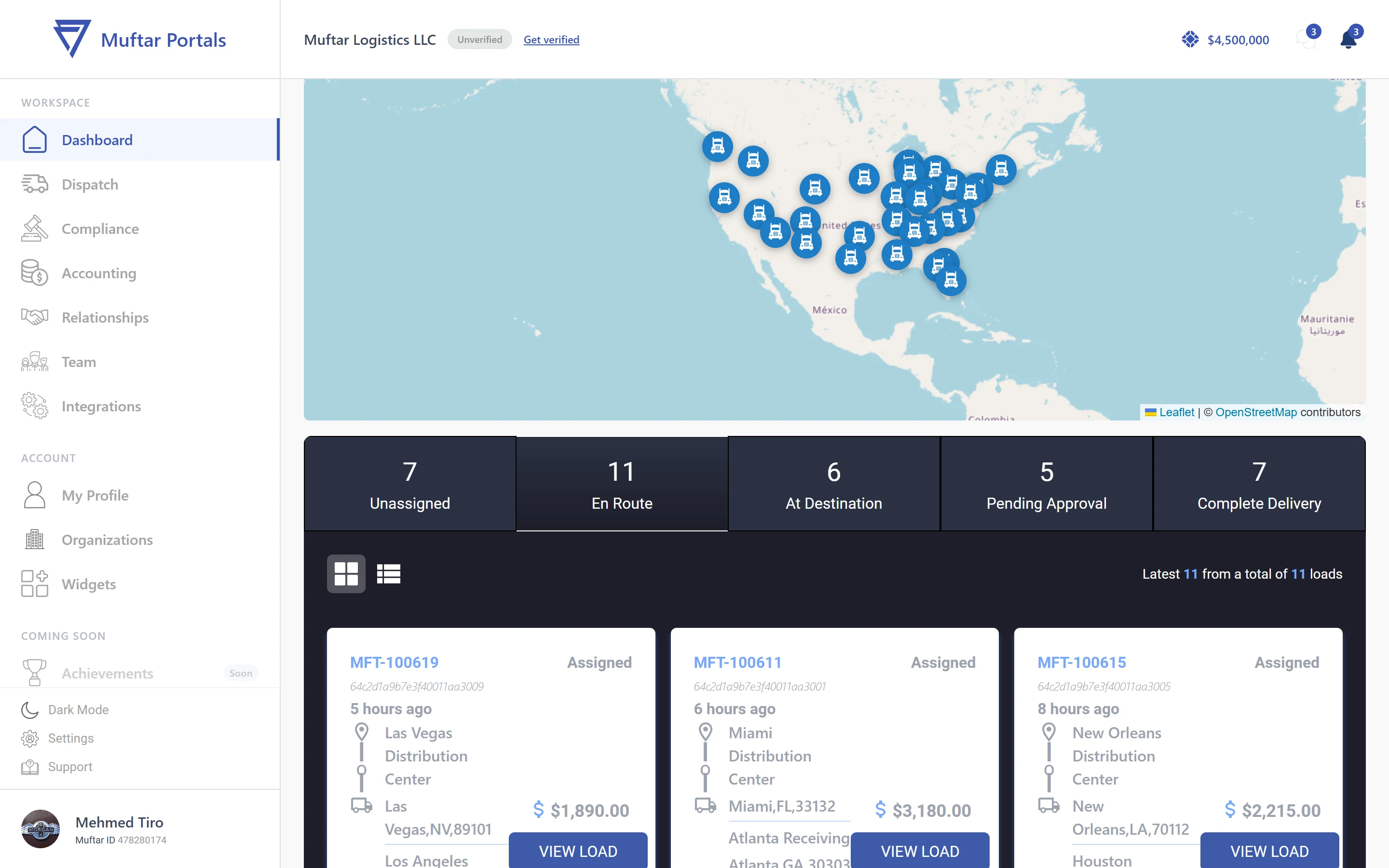The height and width of the screenshot is (868, 1389).
Task: Open chat messages bubble icon
Action: [x=1307, y=39]
